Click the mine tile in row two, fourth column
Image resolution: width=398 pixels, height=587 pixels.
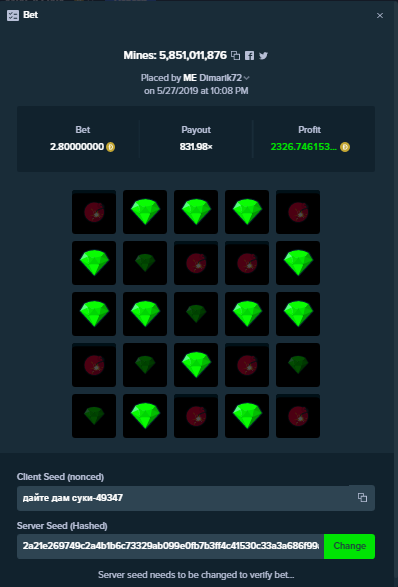(247, 263)
